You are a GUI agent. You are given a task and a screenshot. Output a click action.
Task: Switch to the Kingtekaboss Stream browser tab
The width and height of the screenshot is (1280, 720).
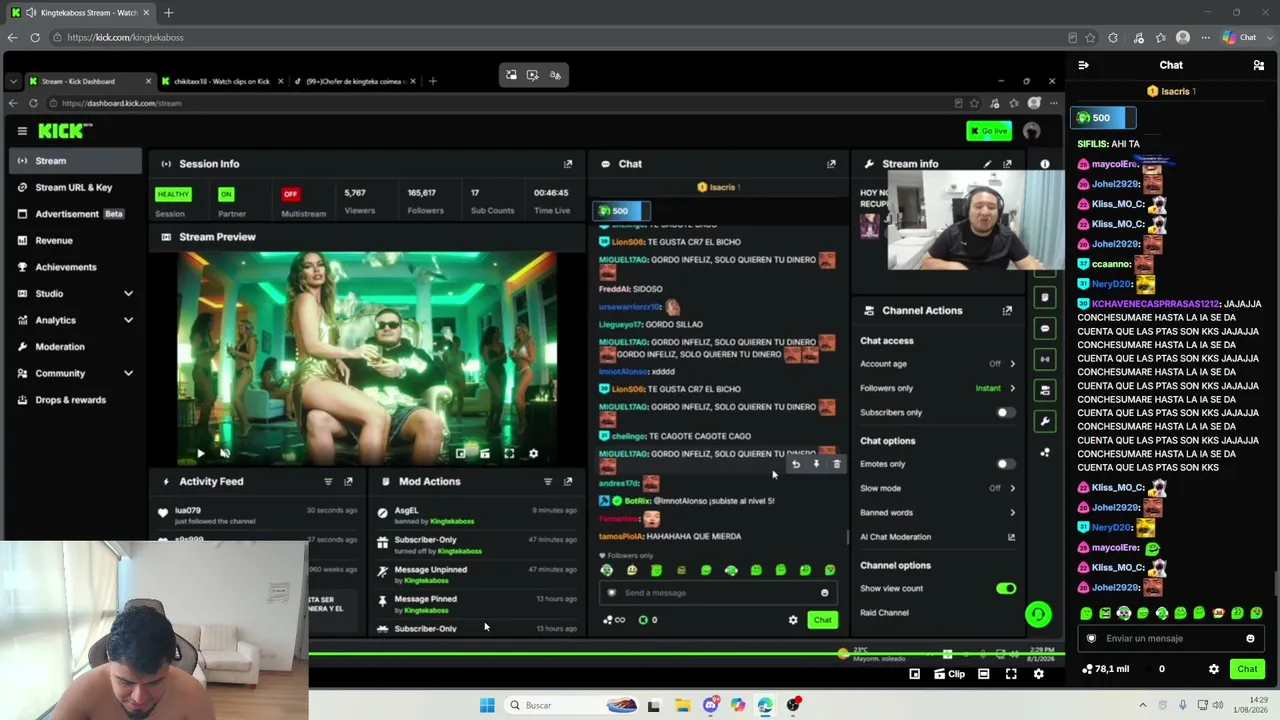(81, 13)
